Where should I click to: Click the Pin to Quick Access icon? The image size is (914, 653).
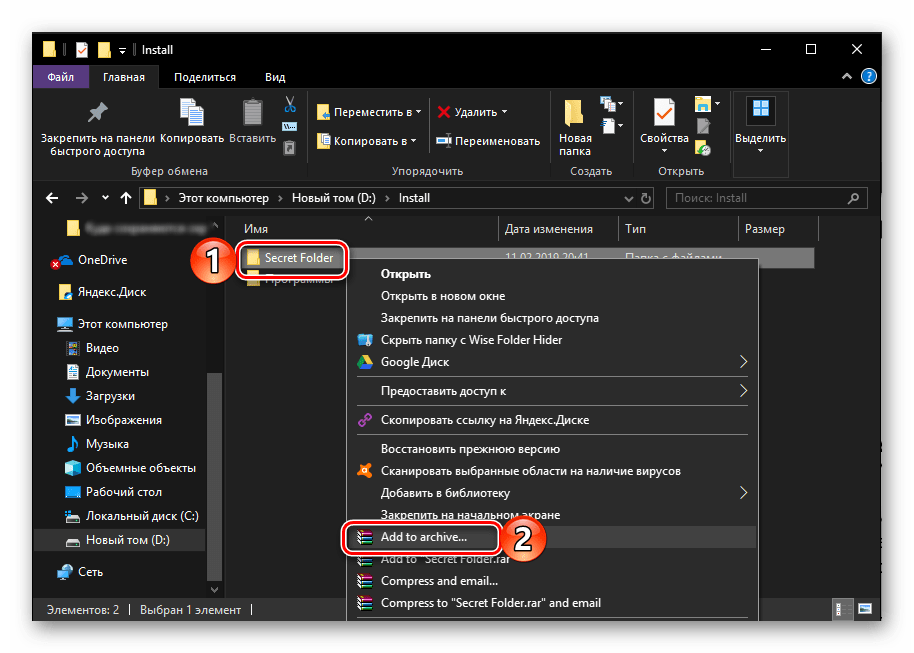[x=97, y=113]
